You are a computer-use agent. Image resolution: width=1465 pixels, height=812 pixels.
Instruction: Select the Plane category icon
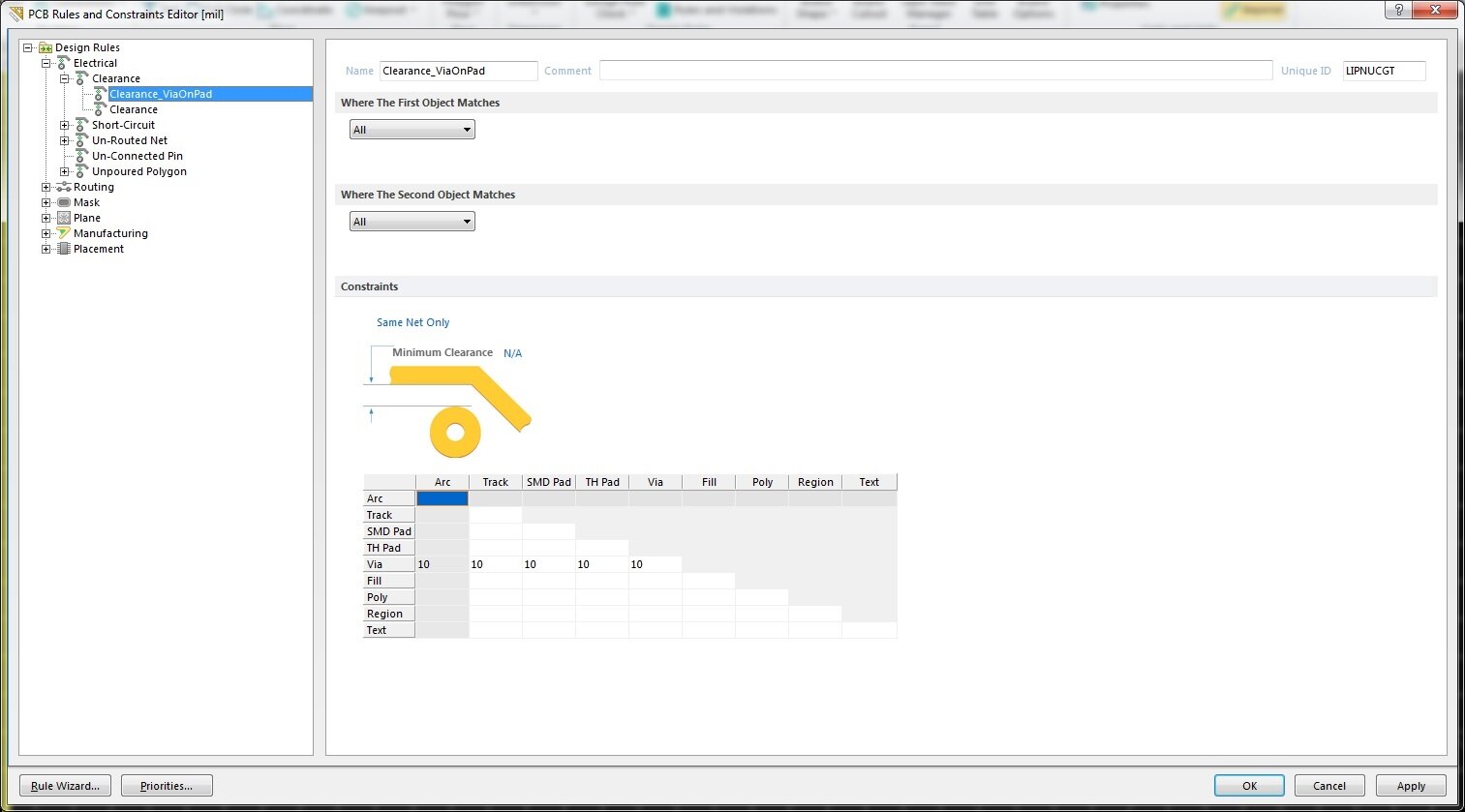pyautogui.click(x=63, y=218)
